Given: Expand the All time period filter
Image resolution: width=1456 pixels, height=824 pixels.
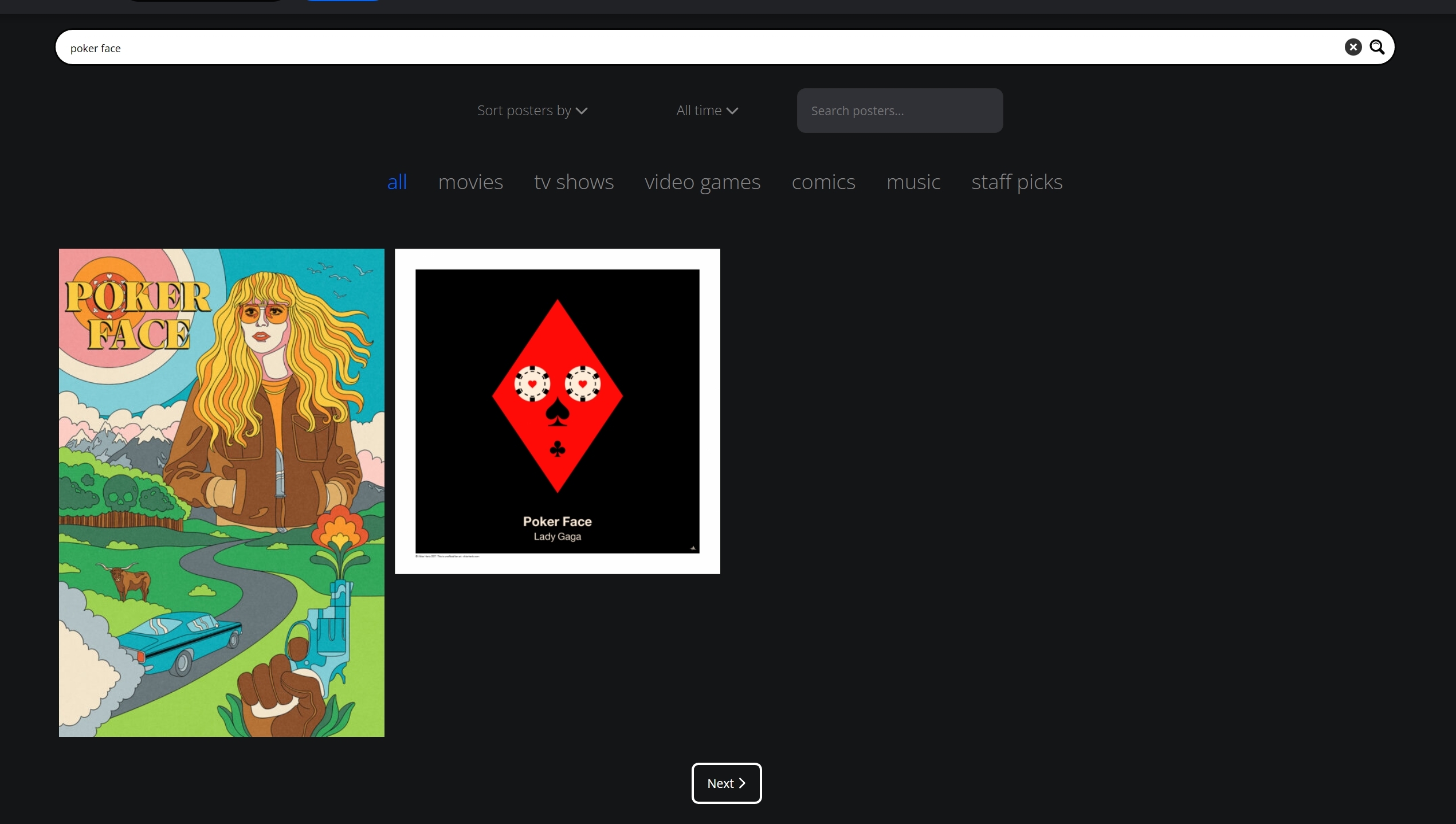Looking at the screenshot, I should 699,111.
